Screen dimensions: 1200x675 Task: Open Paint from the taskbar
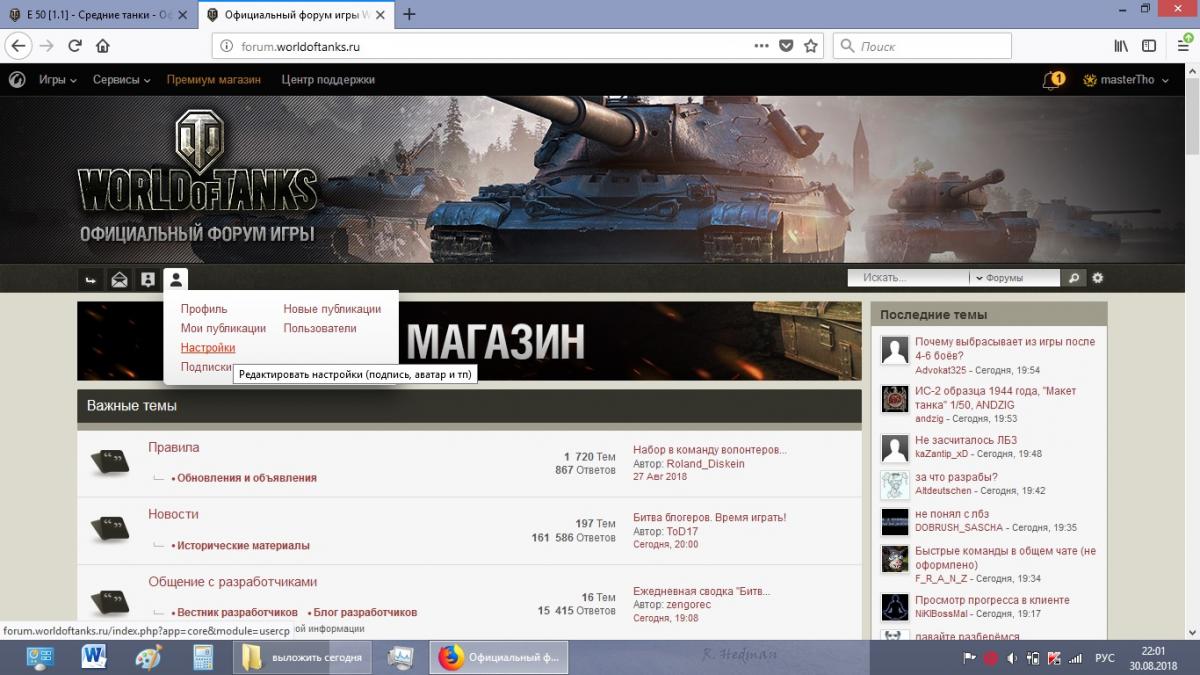click(x=148, y=657)
